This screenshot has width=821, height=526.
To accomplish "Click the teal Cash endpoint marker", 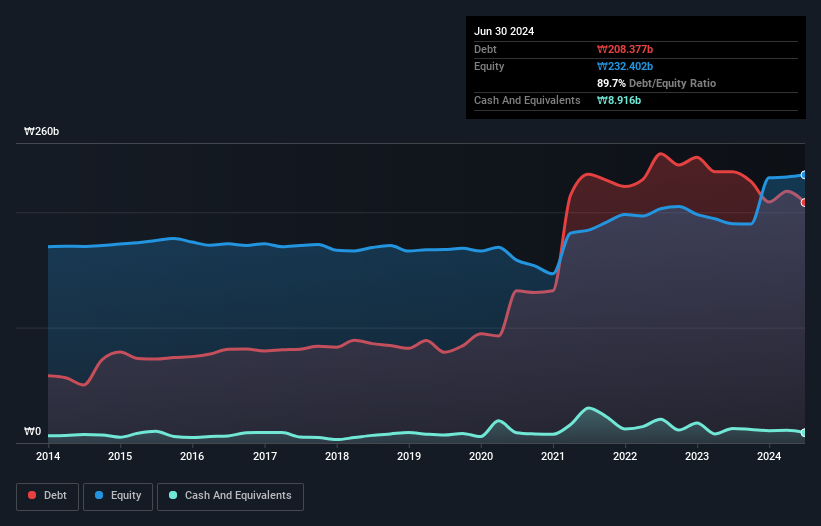I will point(804,433).
